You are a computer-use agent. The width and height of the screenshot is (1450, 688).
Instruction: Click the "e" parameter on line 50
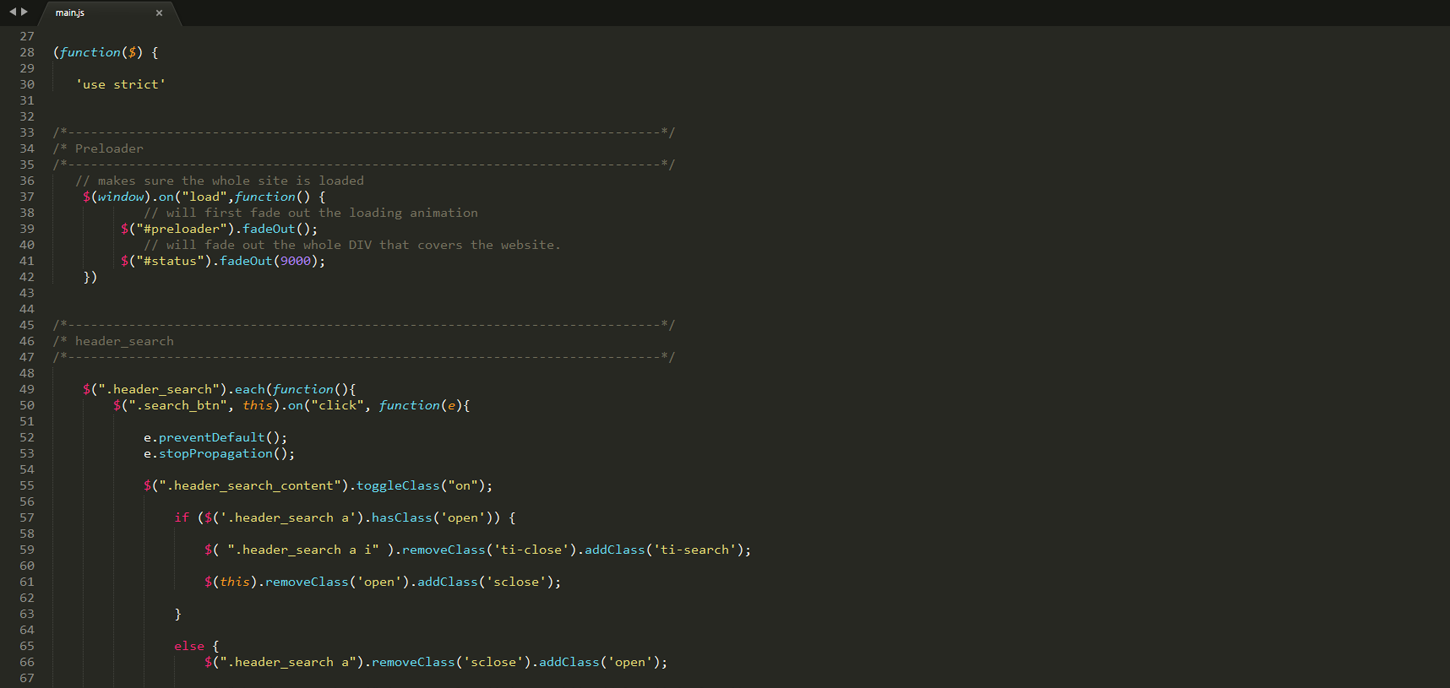click(452, 405)
